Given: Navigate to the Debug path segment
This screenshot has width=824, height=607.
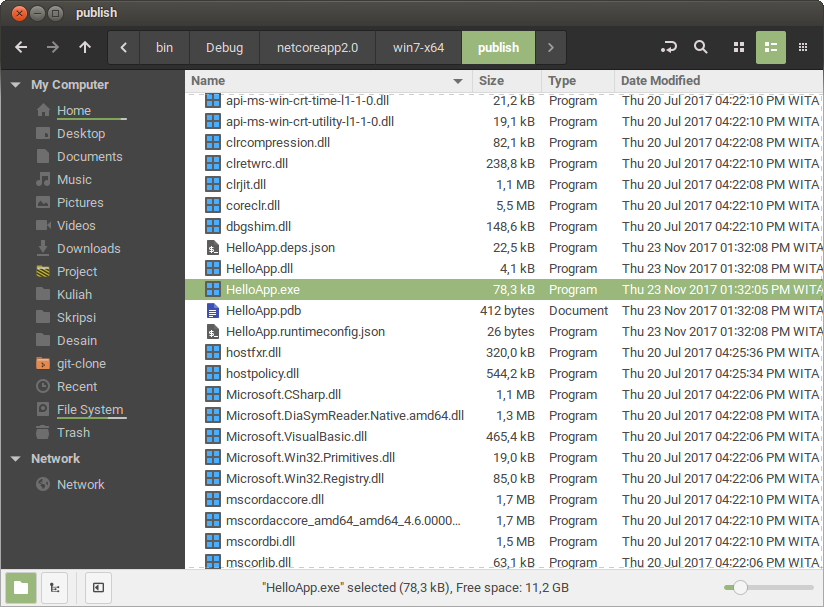Looking at the screenshot, I should pyautogui.click(x=224, y=47).
